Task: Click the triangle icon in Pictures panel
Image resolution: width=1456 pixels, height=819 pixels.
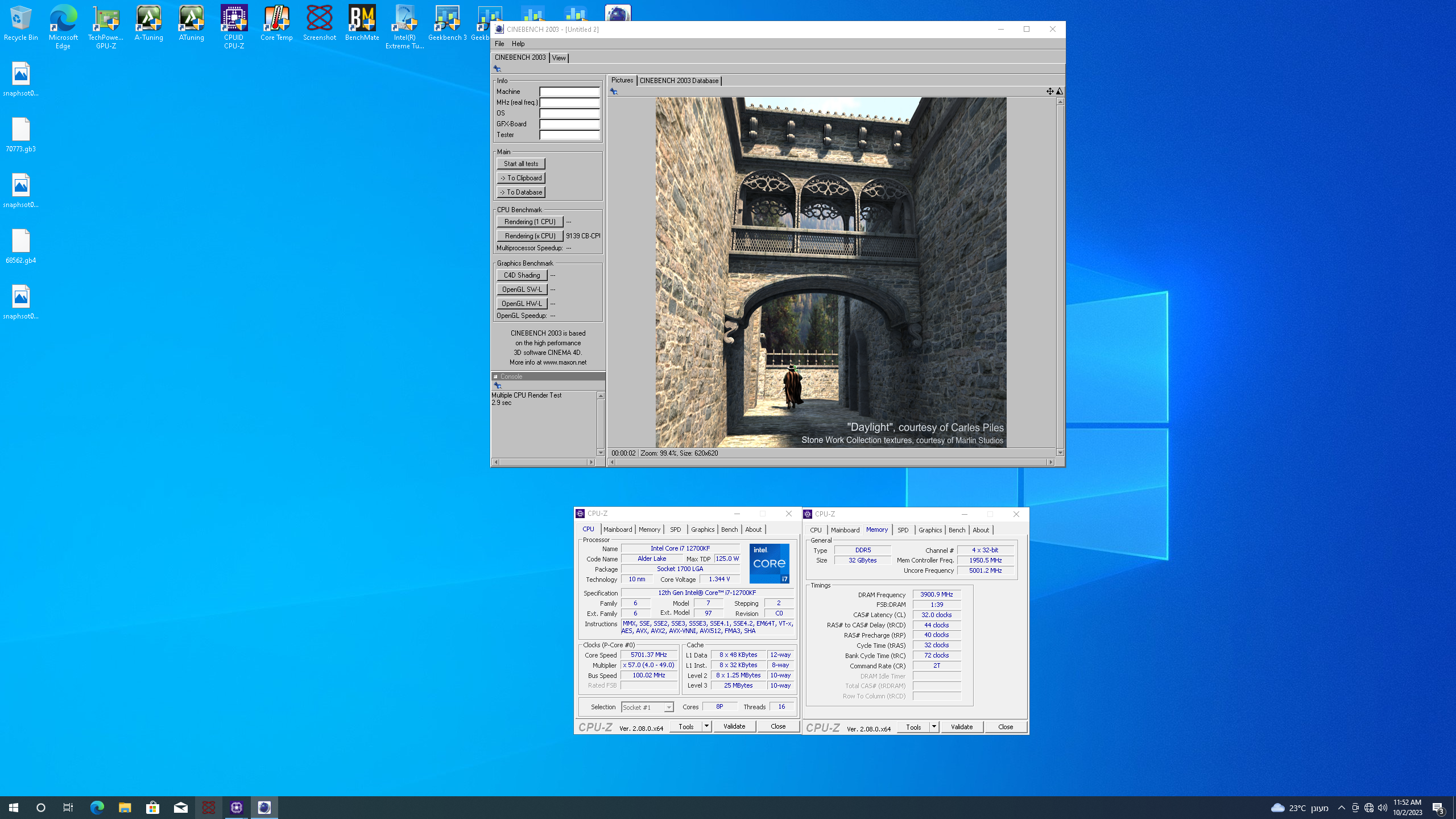Action: tap(1059, 91)
